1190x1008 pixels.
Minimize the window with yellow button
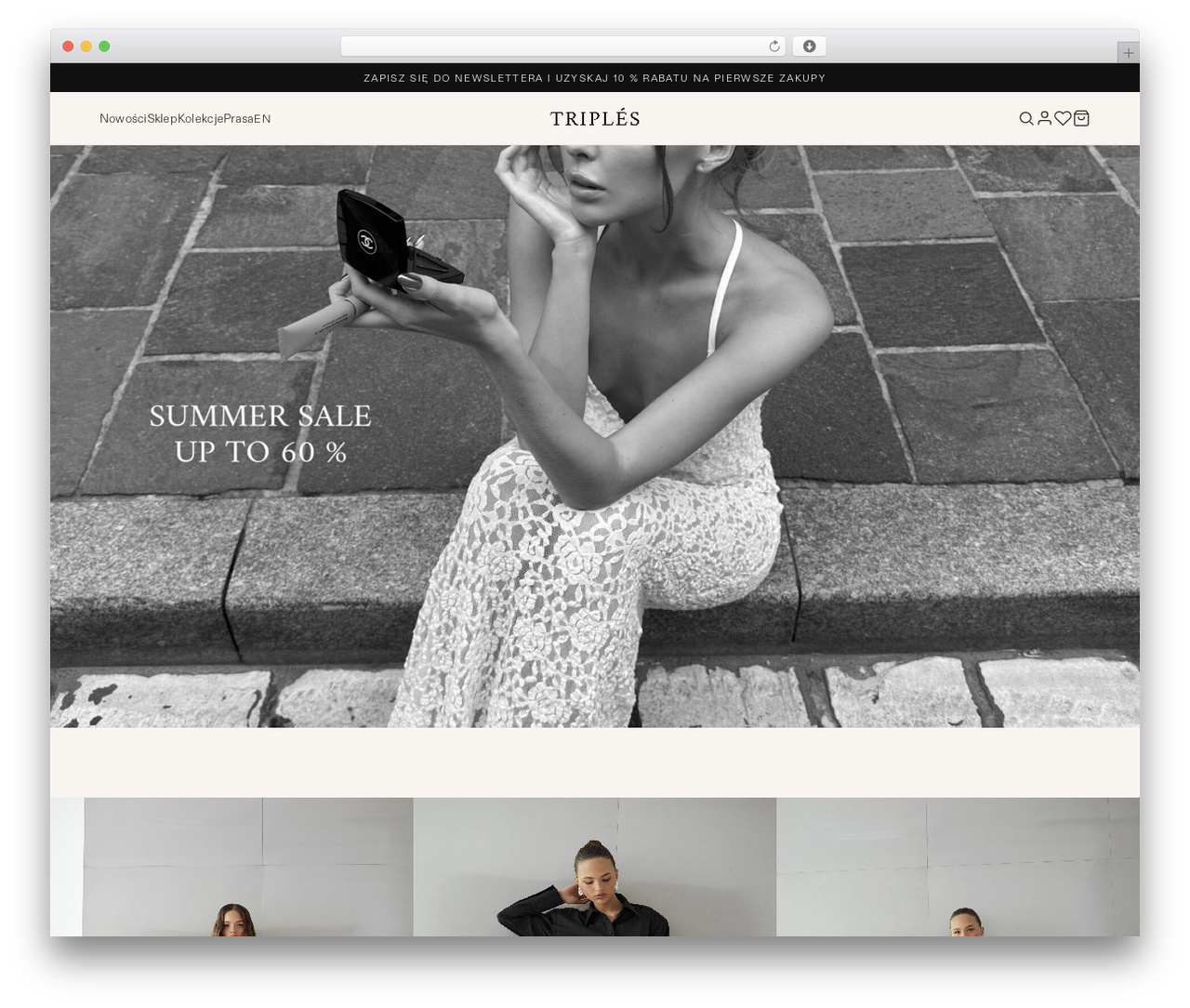click(x=86, y=46)
